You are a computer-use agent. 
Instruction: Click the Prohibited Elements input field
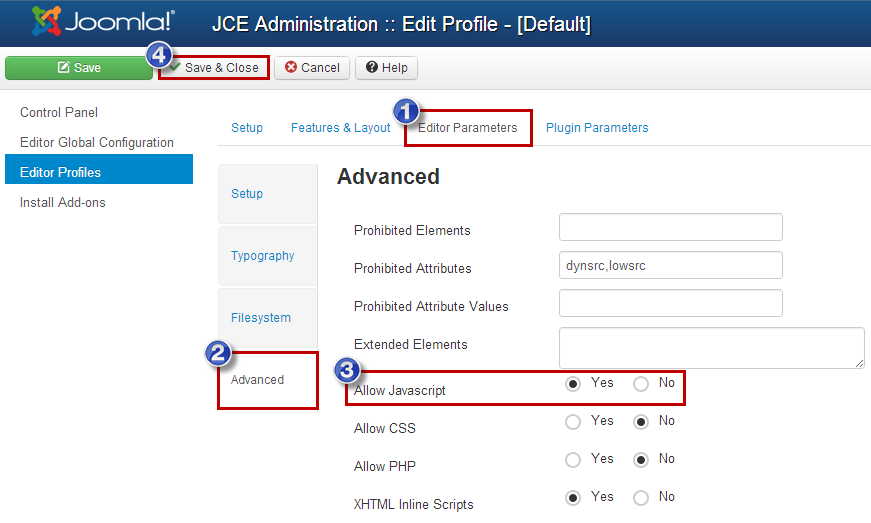point(670,227)
